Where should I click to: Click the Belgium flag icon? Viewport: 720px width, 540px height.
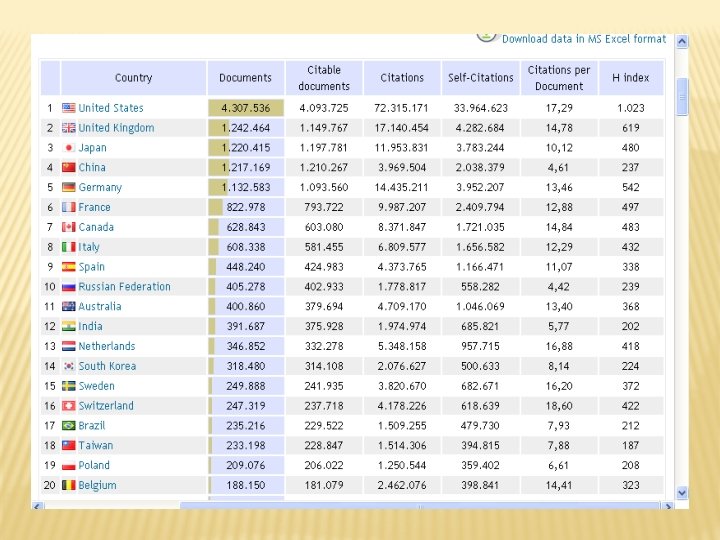point(68,485)
